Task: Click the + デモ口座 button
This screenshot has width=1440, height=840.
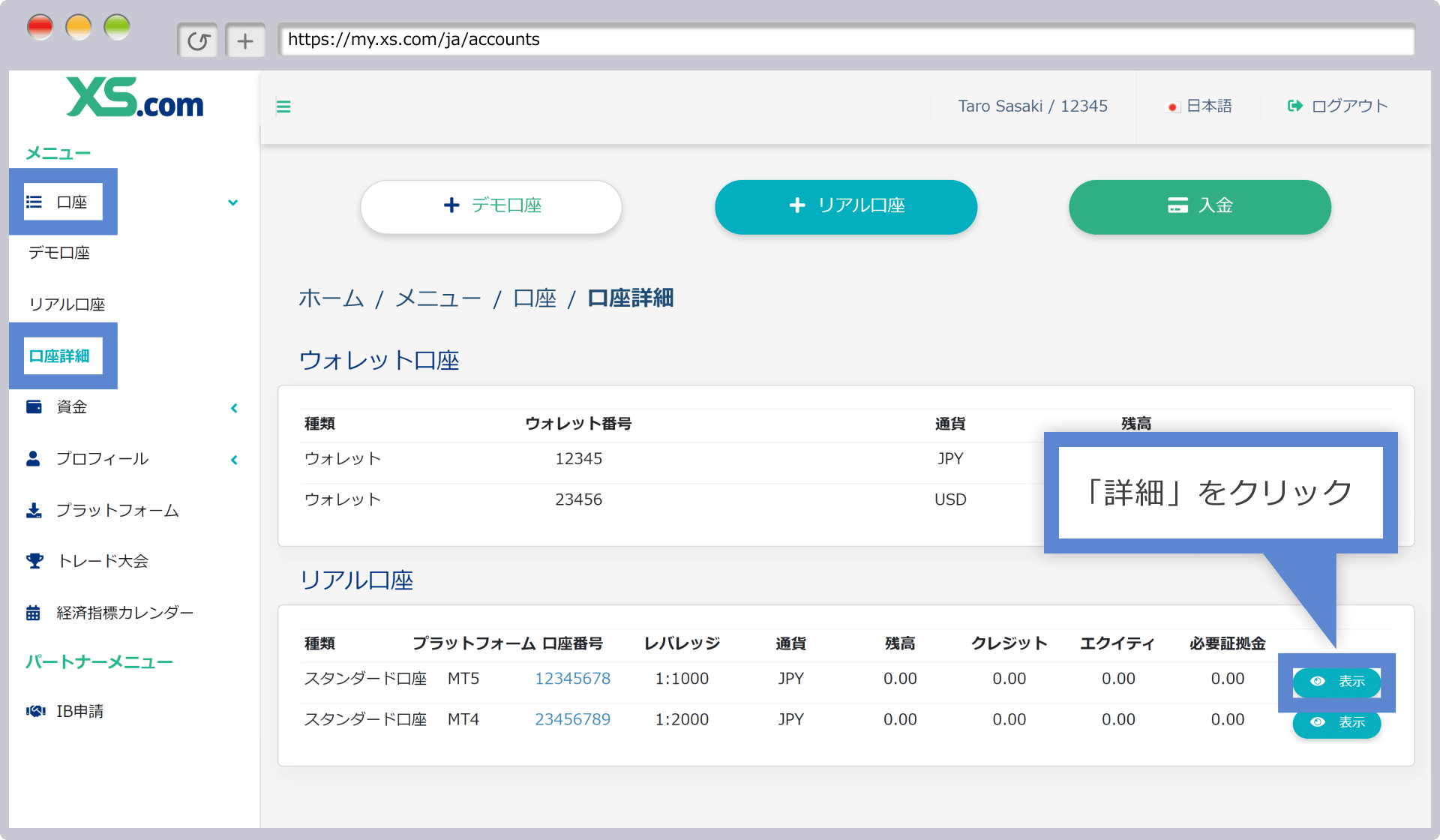Action: 491,206
